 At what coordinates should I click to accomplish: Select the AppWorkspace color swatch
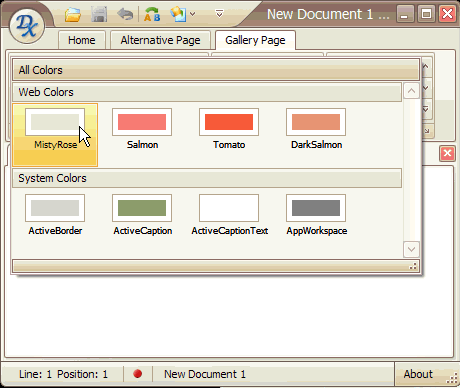click(316, 208)
